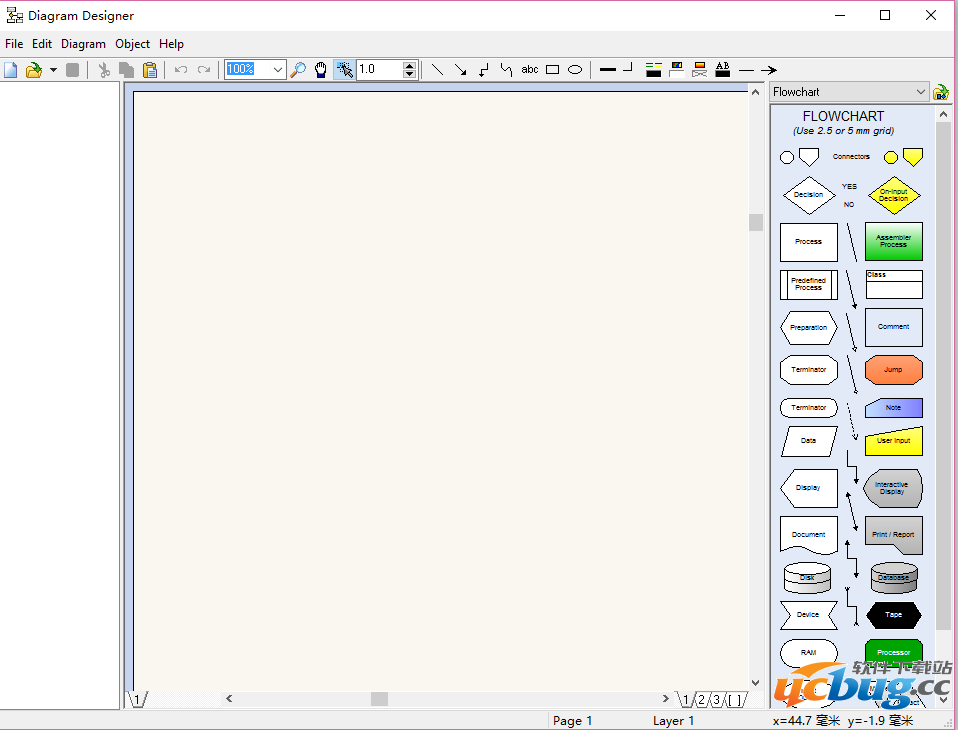Select the straight line drawing tool
The image size is (958, 730).
click(x=437, y=70)
